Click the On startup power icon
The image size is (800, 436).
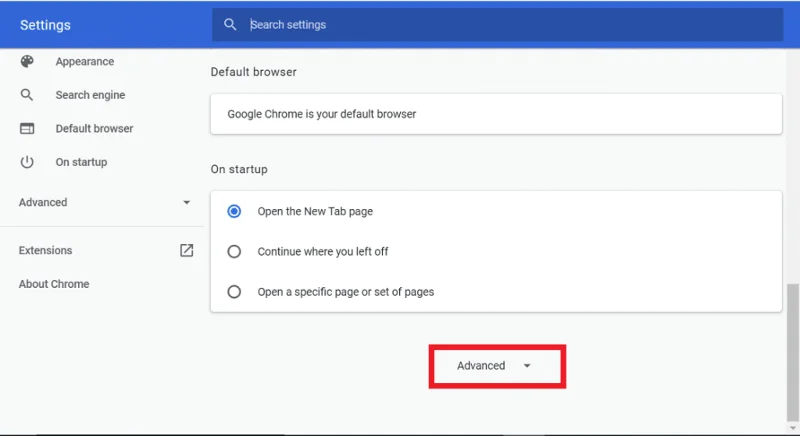click(x=27, y=162)
